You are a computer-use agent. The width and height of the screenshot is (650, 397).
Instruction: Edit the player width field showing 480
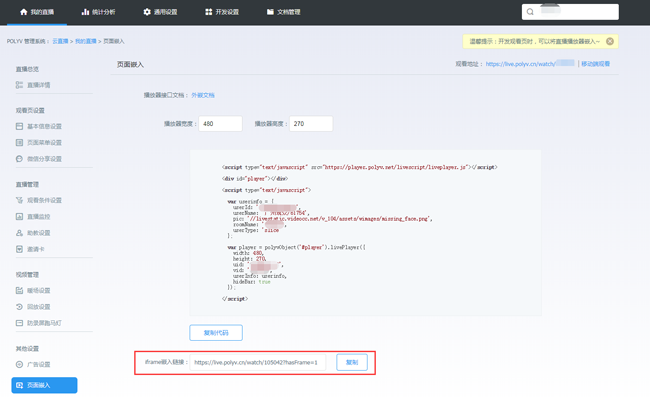220,124
